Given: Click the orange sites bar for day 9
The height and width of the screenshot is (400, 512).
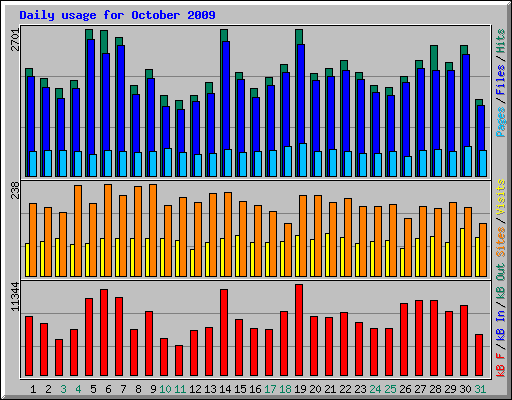Looking at the screenshot, I should pyautogui.click(x=153, y=230).
